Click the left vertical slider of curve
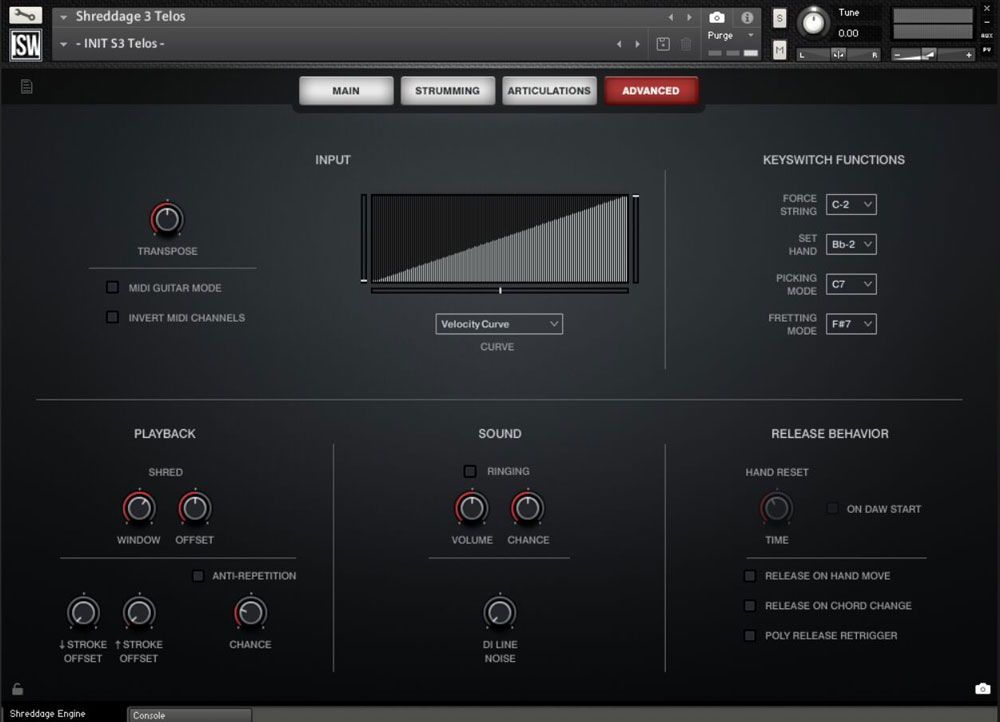Screen dimensions: 1000x722 coord(364,239)
